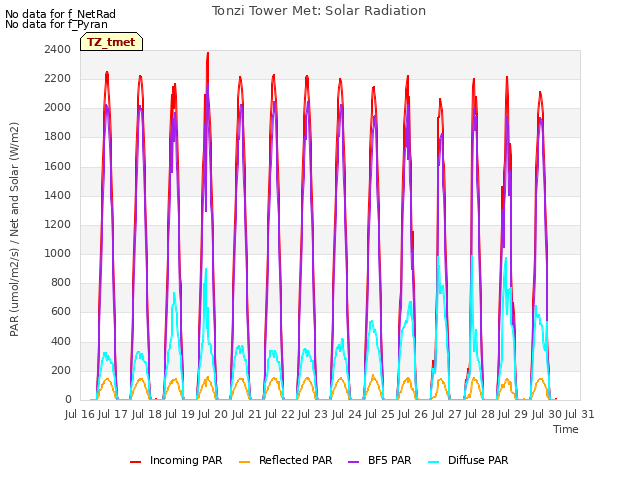
Task: Click the Jul 30 x-axis tick label
Action: [547, 414]
